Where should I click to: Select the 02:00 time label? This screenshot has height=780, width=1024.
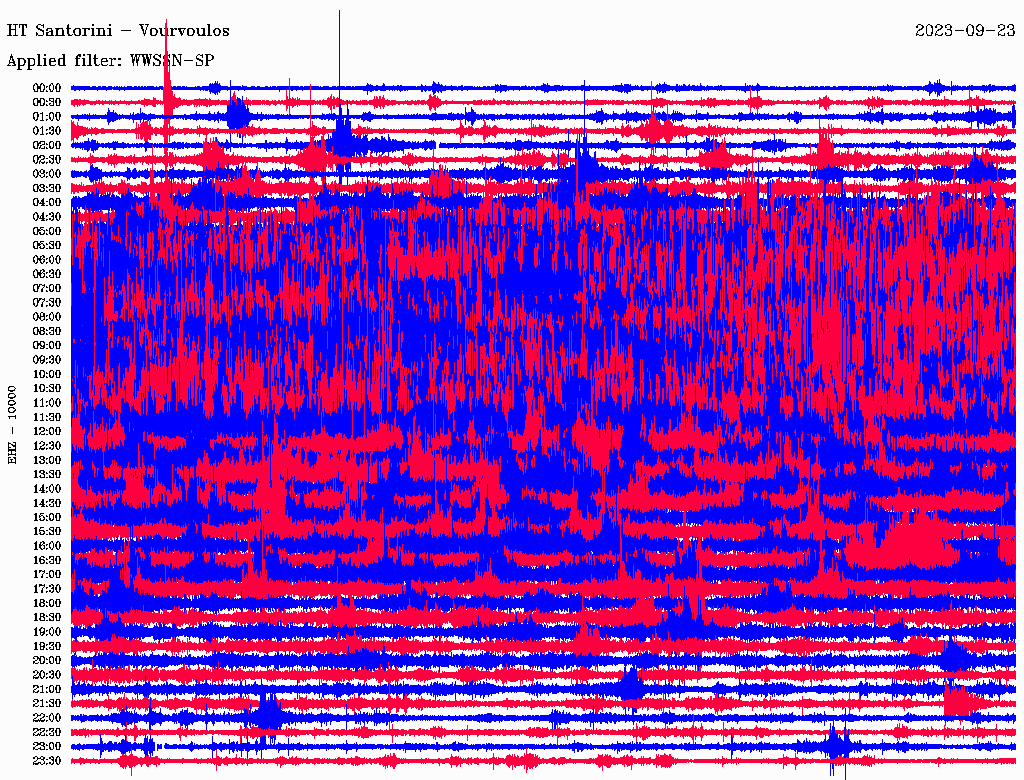click(46, 145)
